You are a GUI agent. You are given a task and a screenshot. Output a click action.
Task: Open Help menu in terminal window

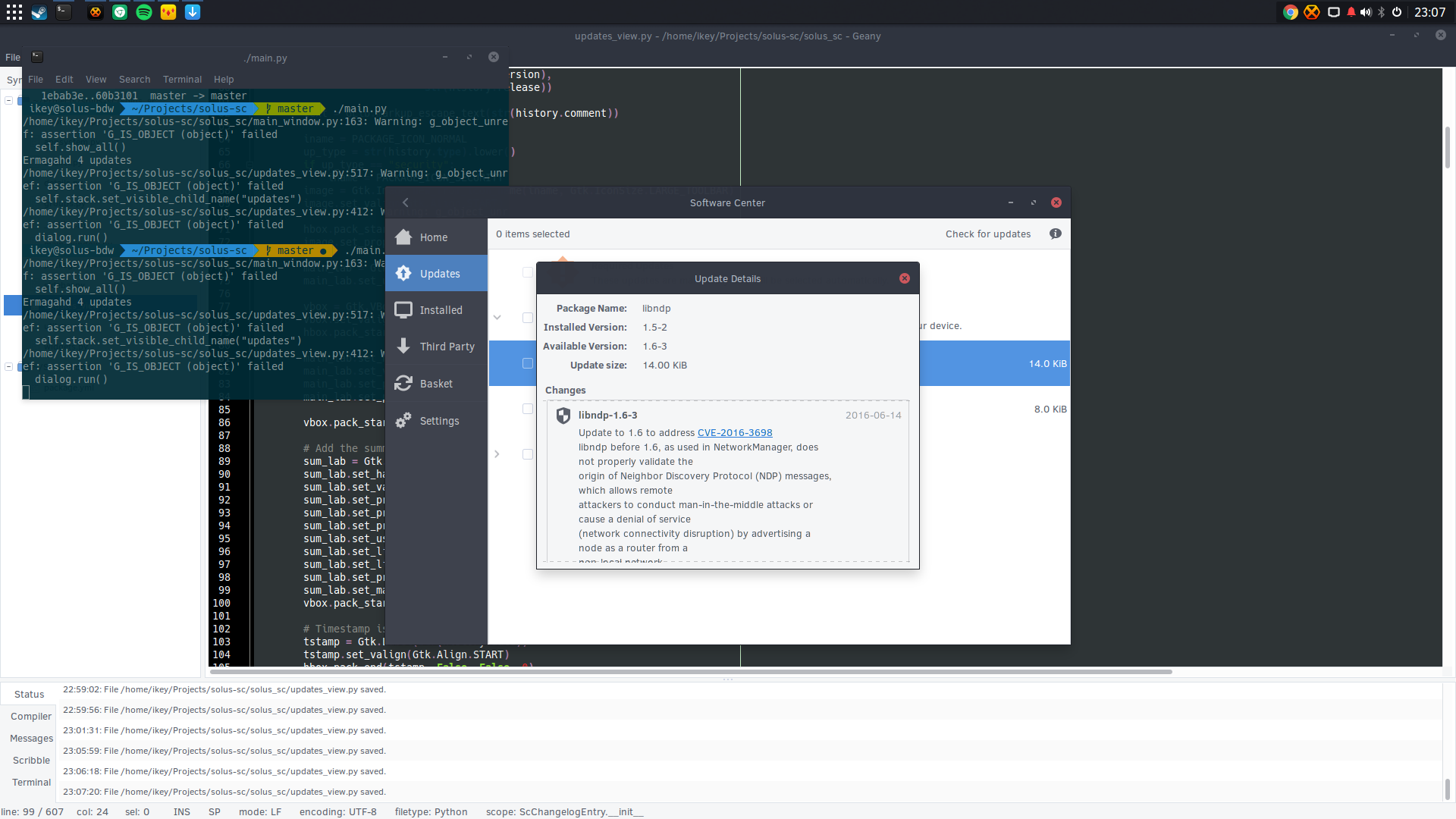tap(224, 79)
